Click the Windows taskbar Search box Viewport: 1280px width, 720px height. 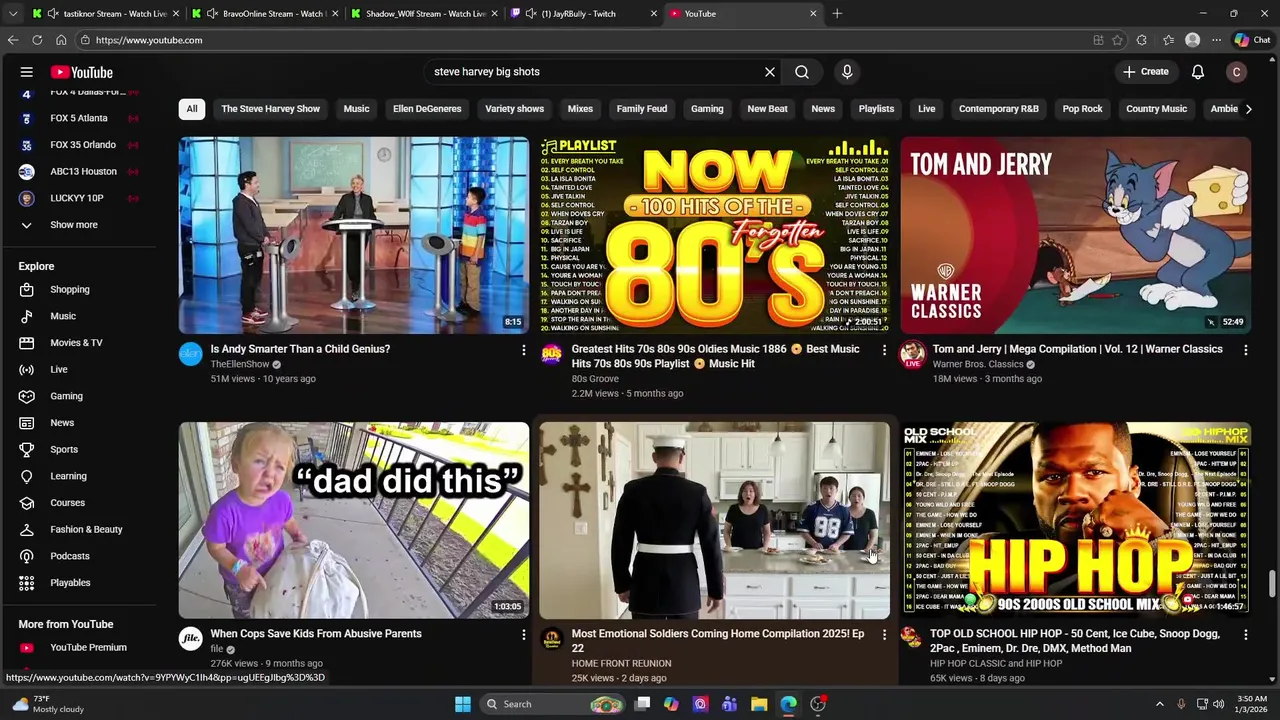[553, 704]
